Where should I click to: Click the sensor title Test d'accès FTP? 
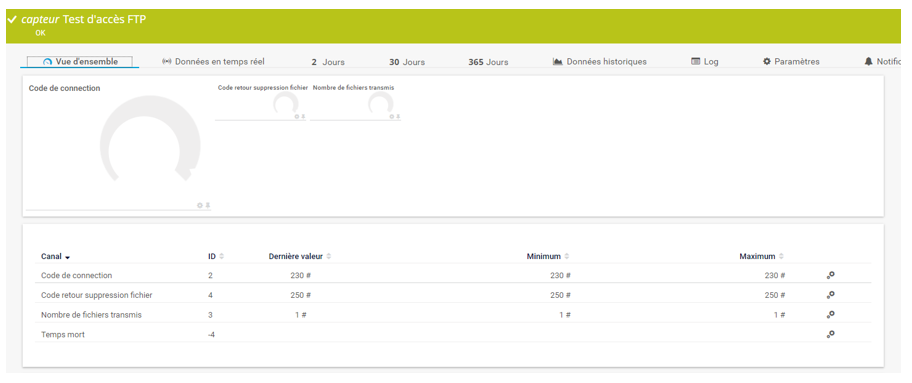click(x=104, y=19)
